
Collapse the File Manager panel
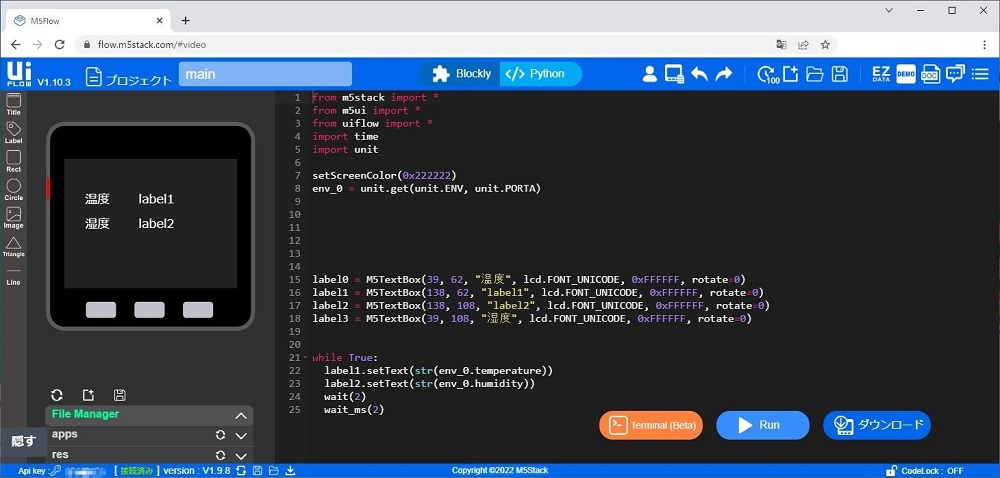coord(241,415)
